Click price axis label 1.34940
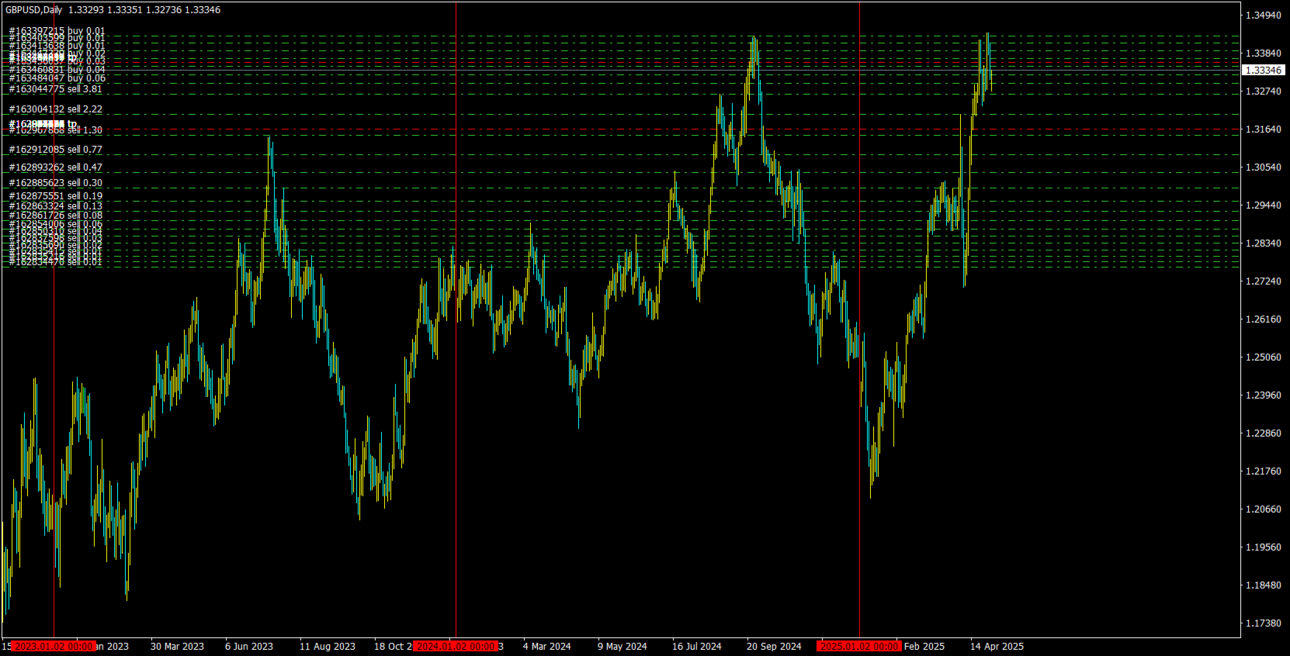 click(x=1265, y=15)
